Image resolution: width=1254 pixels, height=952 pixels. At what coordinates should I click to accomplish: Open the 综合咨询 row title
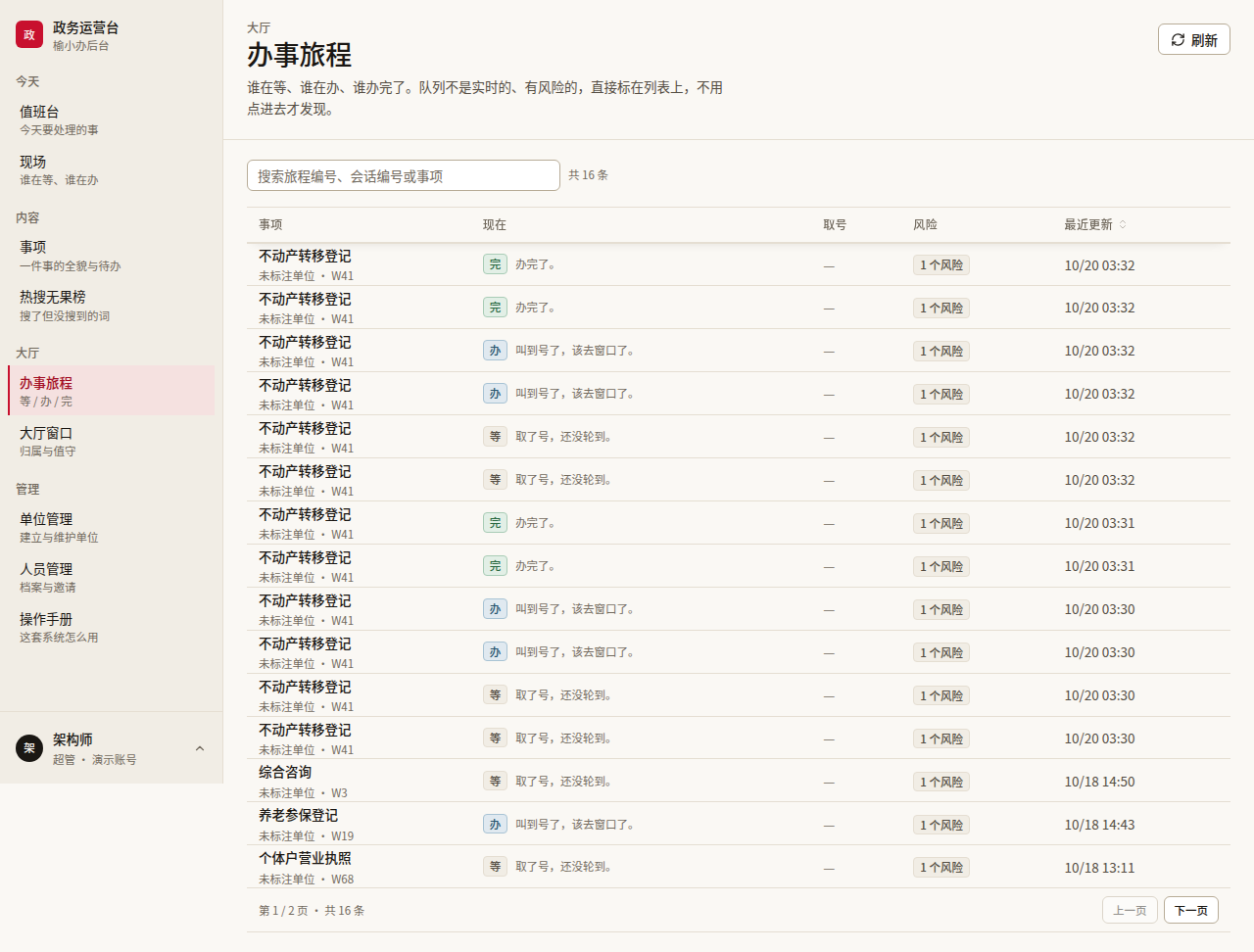(285, 773)
